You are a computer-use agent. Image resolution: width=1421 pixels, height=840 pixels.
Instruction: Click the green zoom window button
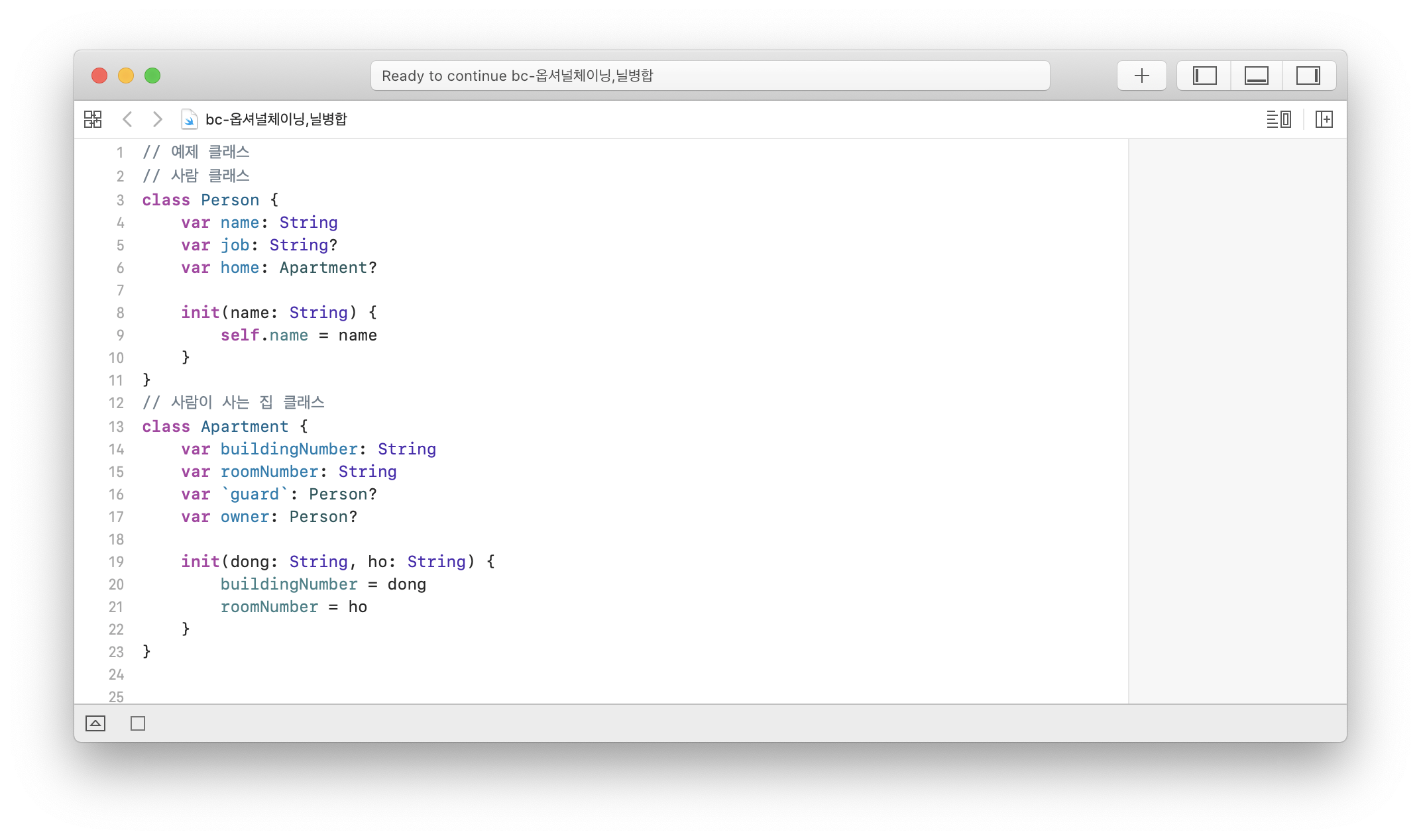pos(152,76)
